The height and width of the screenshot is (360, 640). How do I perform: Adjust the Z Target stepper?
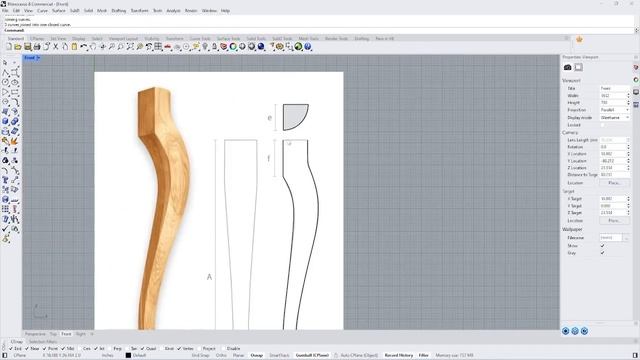point(628,213)
